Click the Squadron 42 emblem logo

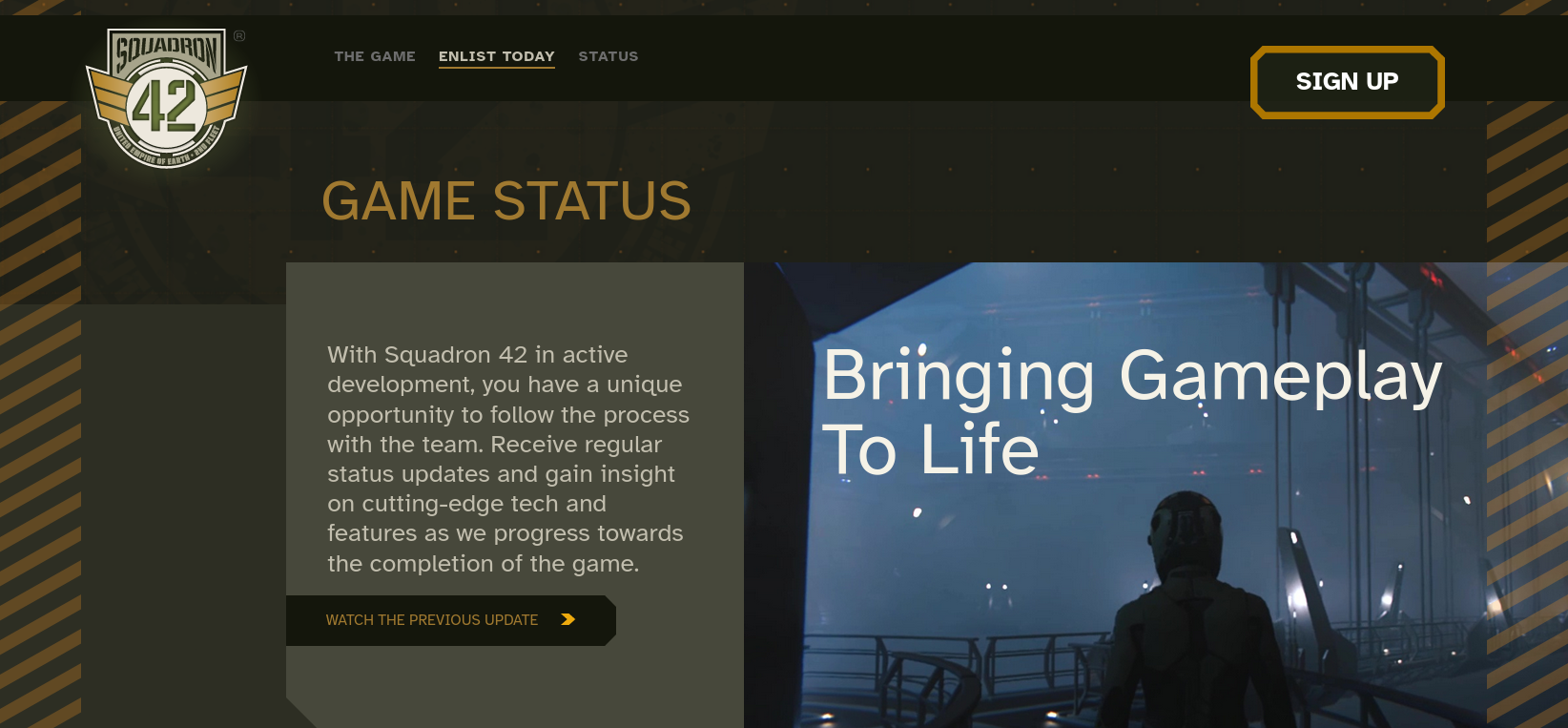167,98
